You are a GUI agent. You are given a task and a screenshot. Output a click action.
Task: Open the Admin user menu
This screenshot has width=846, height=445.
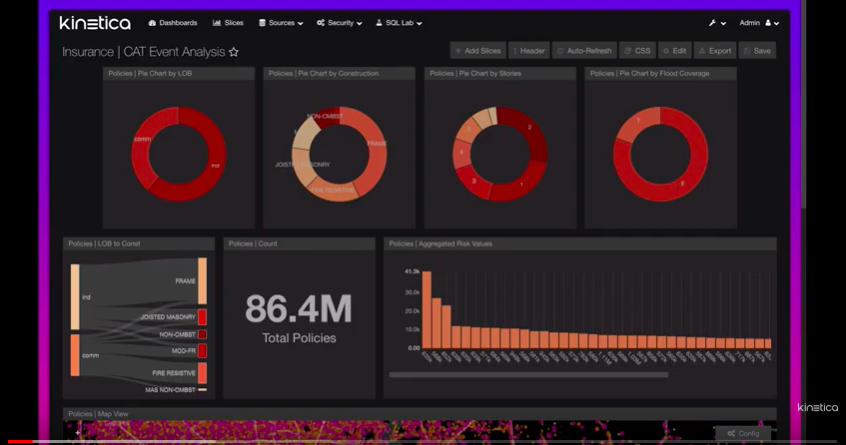coord(759,23)
